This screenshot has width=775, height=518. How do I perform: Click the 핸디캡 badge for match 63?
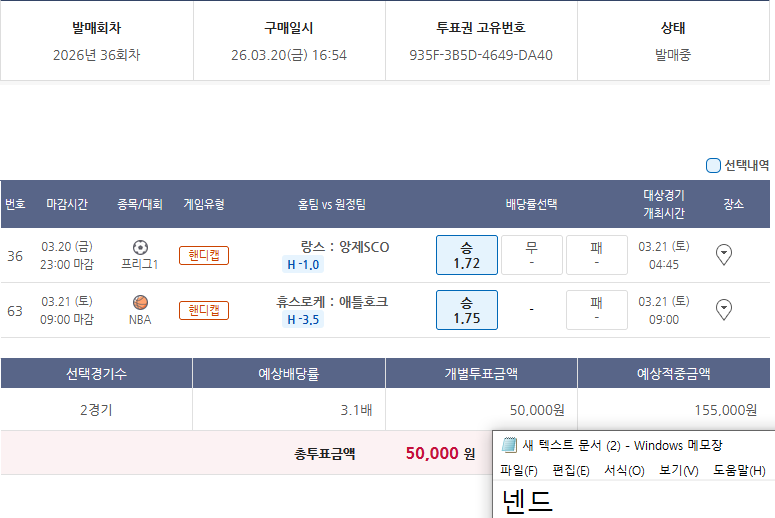click(204, 311)
